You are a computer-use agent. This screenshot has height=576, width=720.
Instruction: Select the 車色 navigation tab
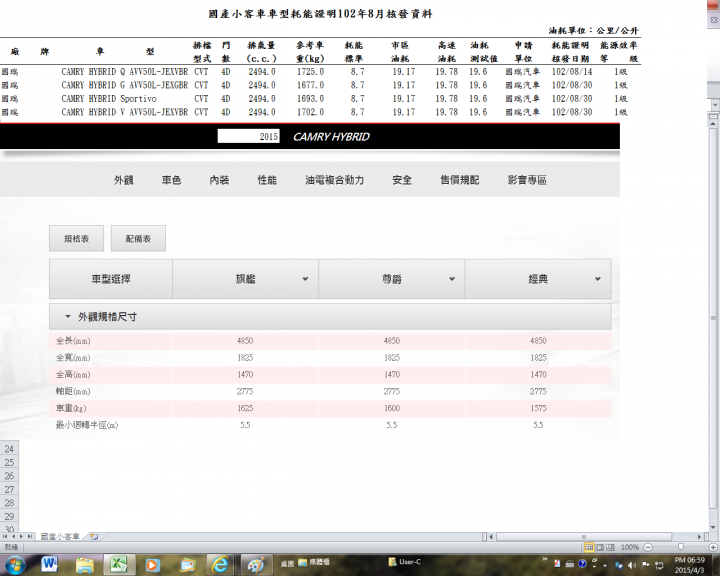point(171,180)
